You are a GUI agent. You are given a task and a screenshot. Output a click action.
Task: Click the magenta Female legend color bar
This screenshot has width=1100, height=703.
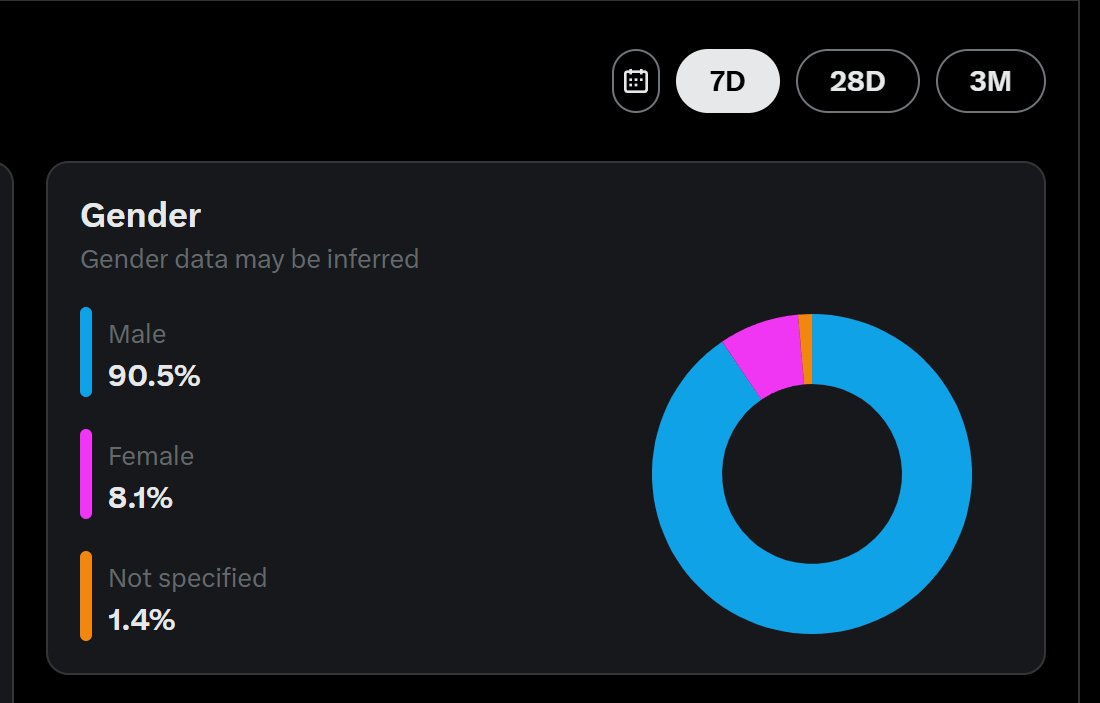tap(86, 474)
